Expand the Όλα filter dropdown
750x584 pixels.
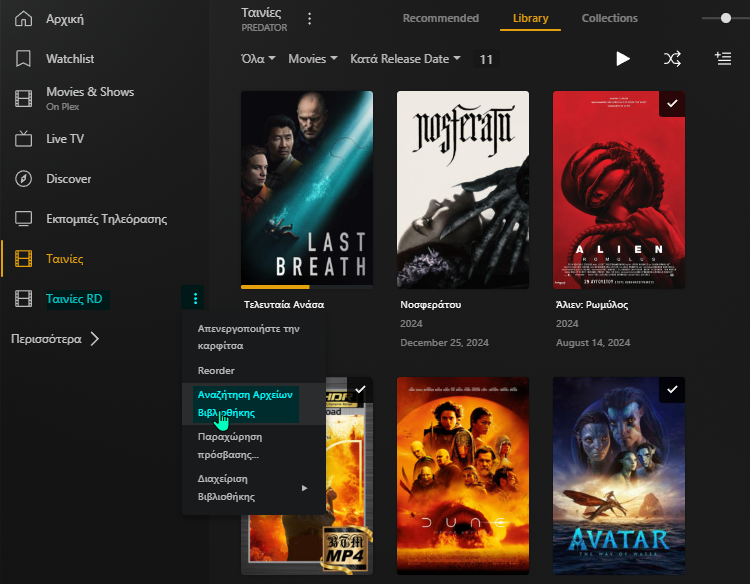(258, 59)
